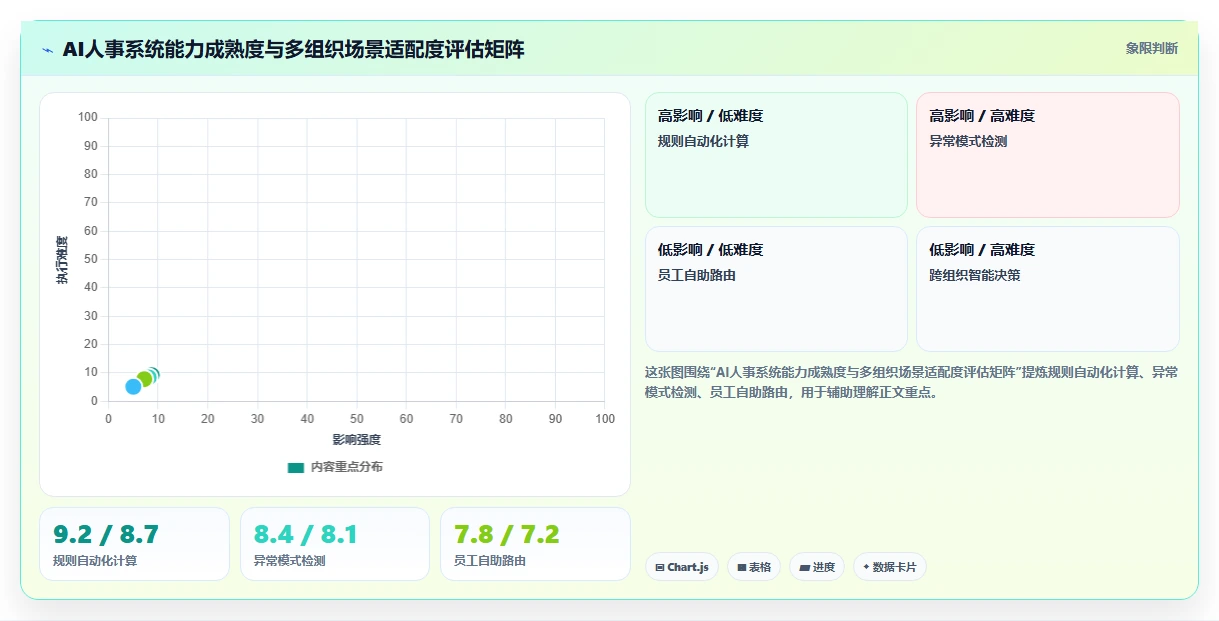
Task: Click the lightning icon beside the title
Action: [47, 50]
